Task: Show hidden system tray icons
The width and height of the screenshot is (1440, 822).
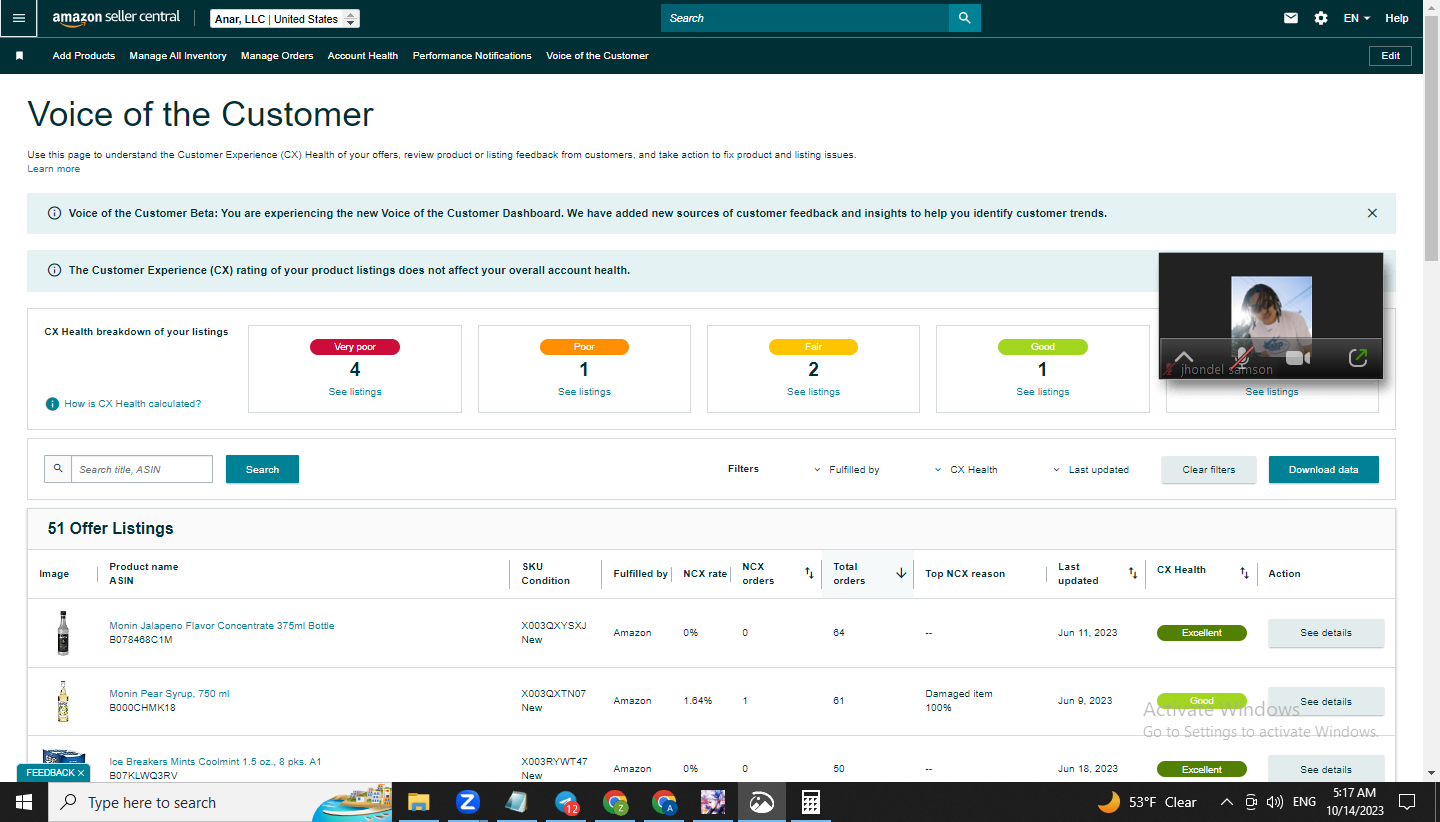Action: coord(1227,802)
